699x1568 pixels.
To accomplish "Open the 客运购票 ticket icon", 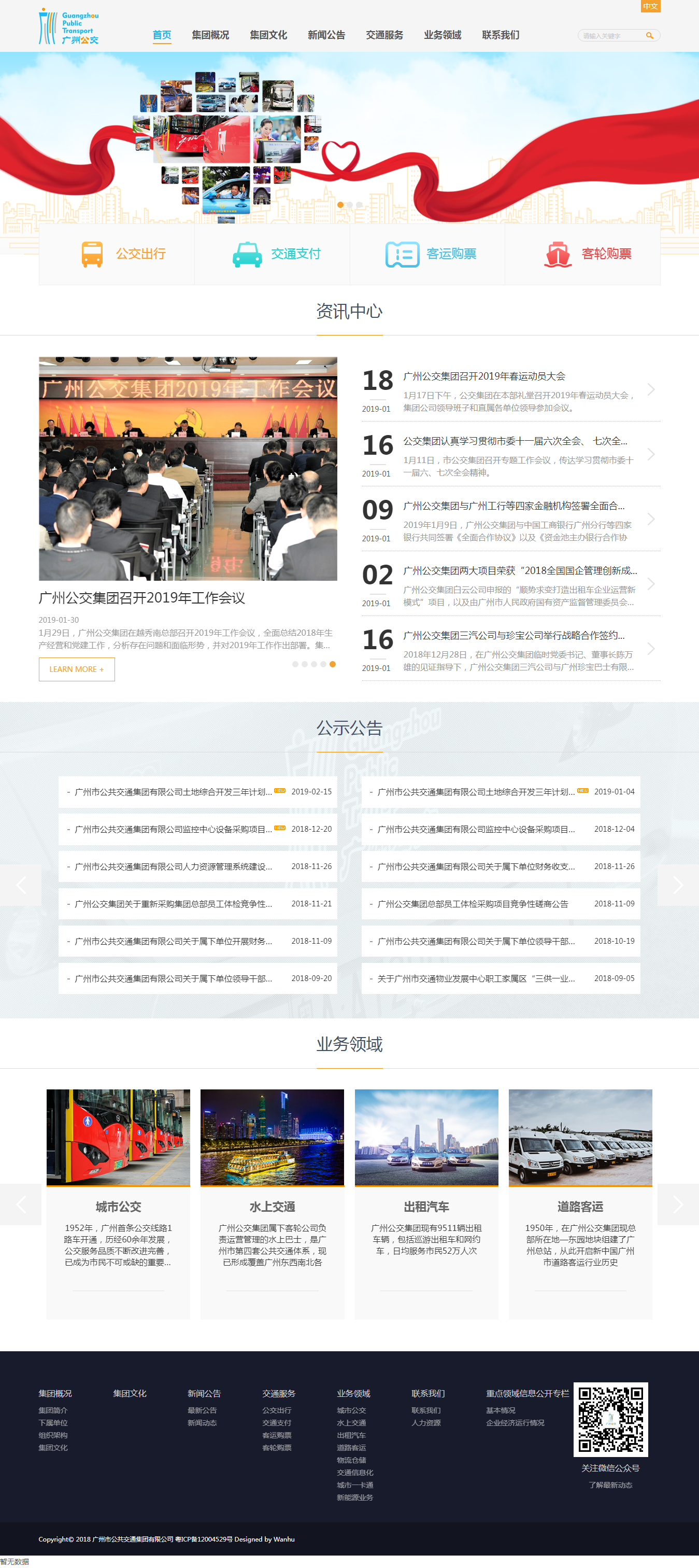I will tap(402, 255).
